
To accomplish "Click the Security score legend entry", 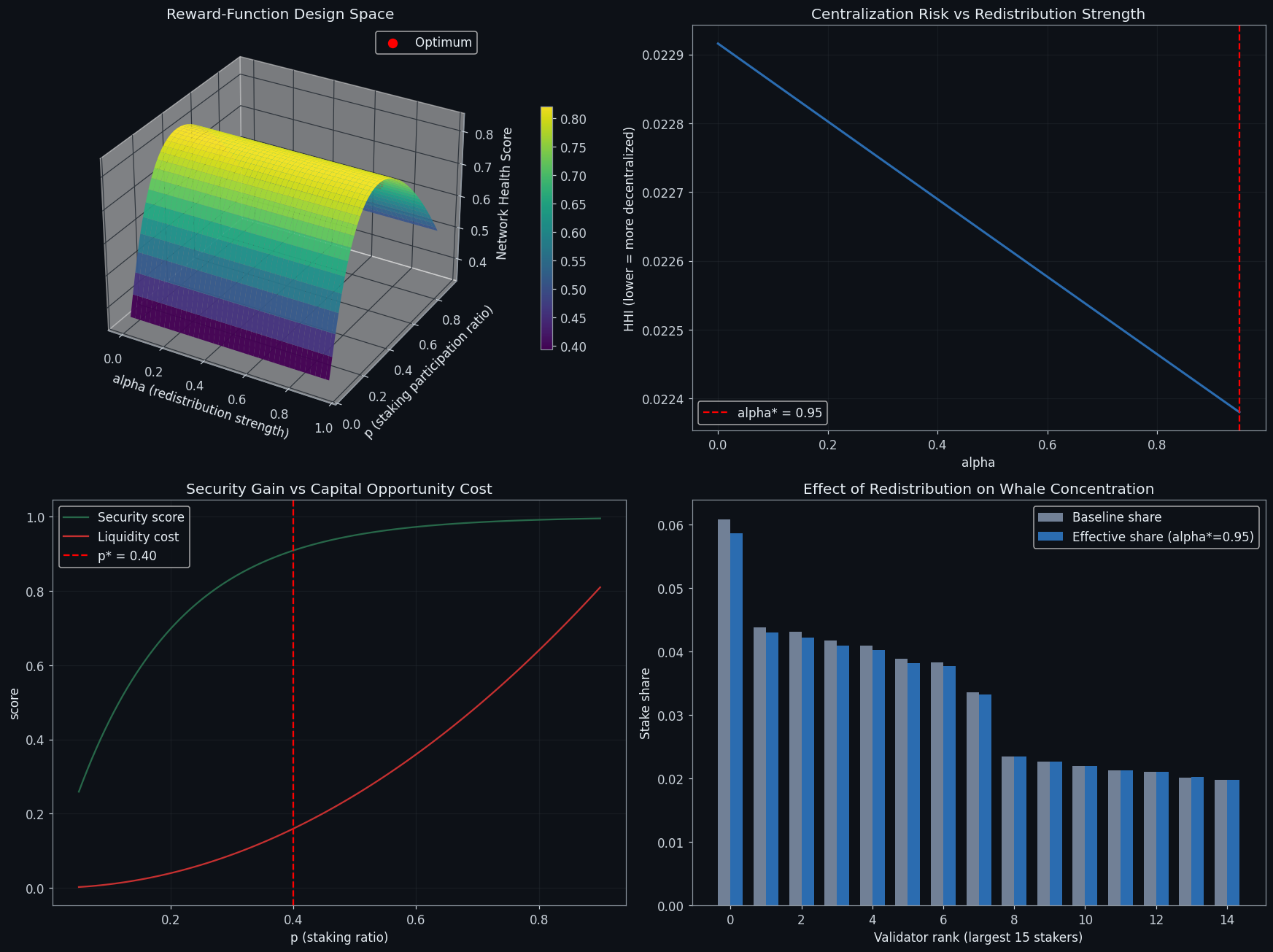I will [124, 517].
